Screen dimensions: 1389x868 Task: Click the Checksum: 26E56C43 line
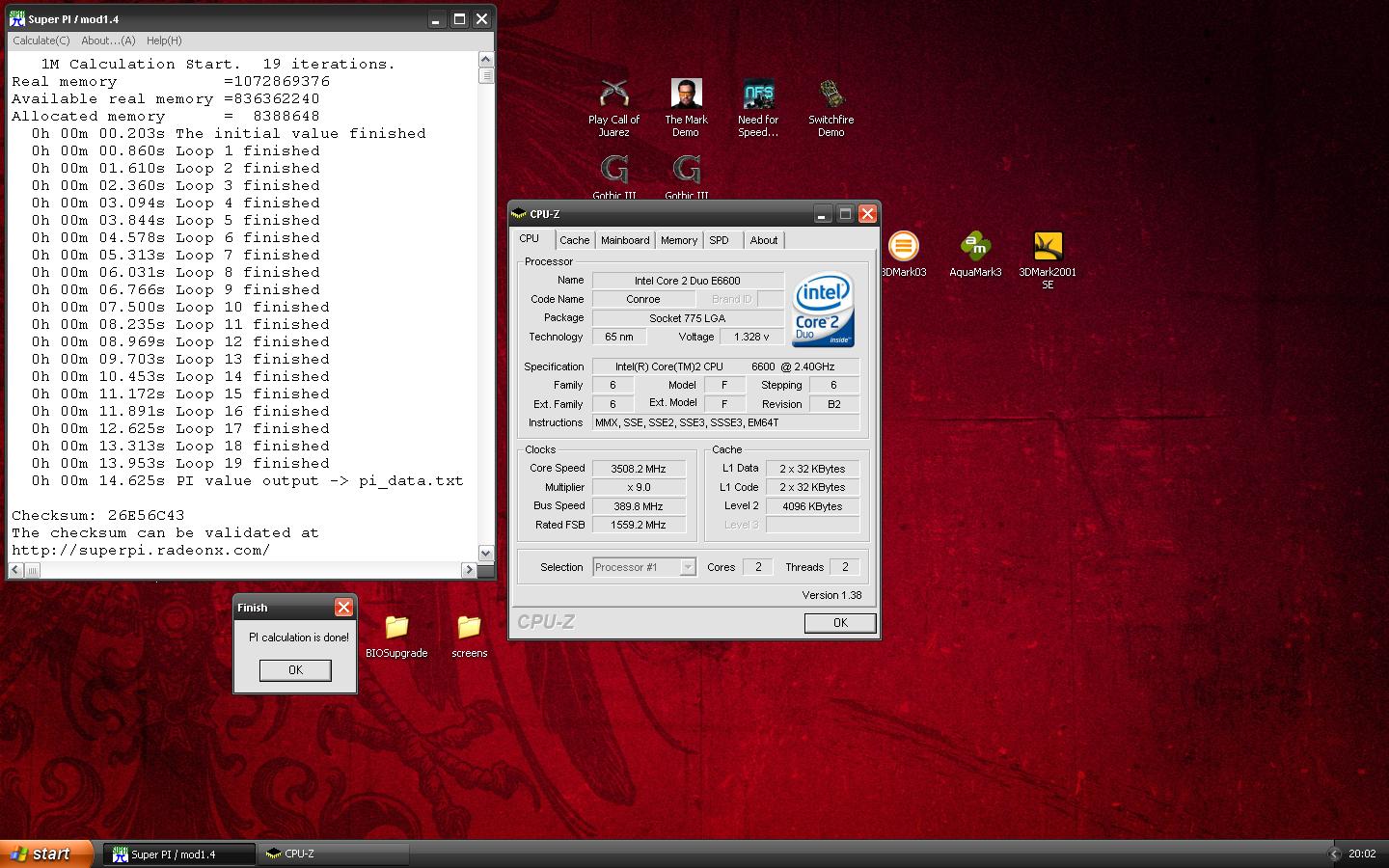click(97, 515)
